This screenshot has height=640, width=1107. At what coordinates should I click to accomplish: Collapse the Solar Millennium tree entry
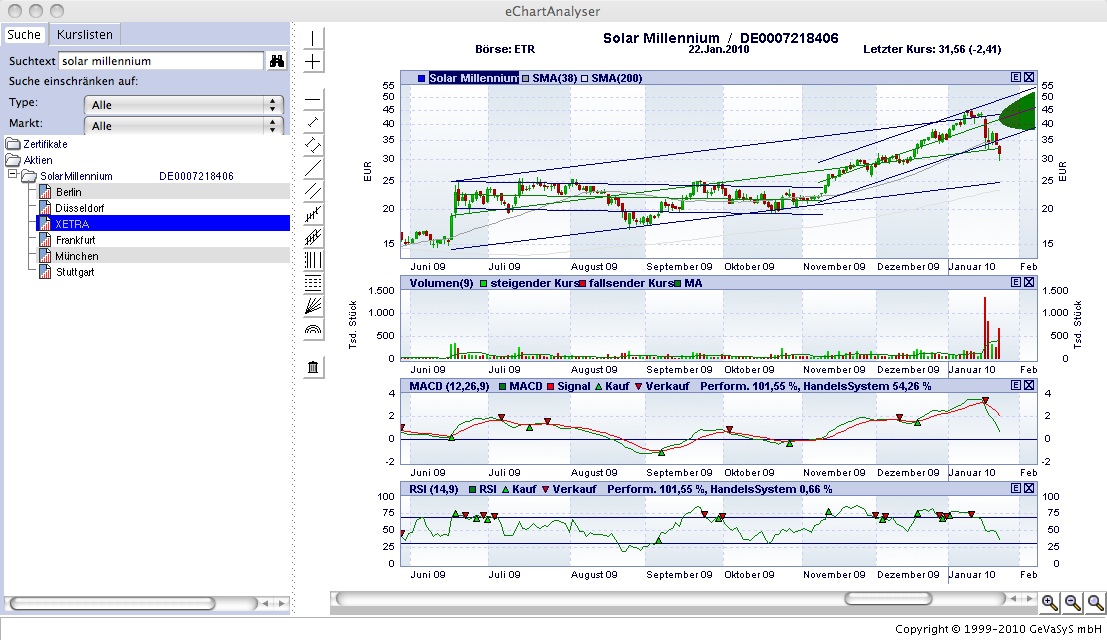coord(10,175)
